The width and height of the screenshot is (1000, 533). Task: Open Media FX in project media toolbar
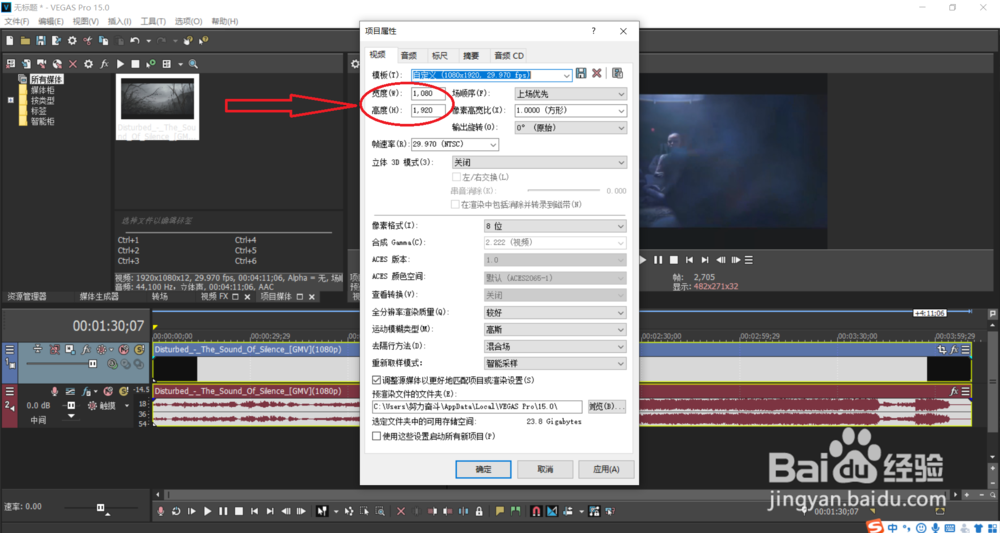pos(104,64)
